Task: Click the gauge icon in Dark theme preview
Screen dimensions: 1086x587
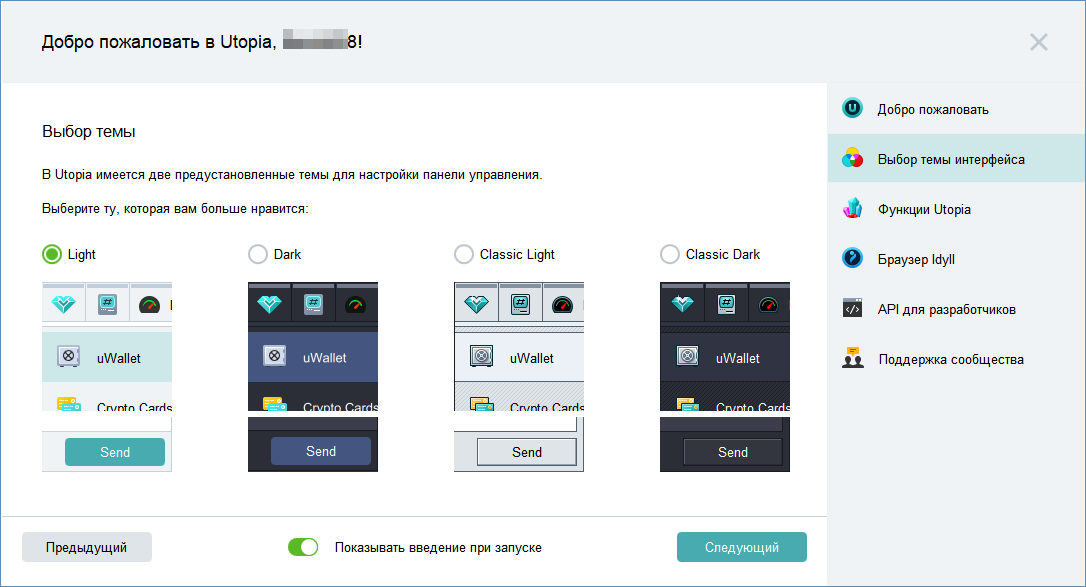Action: click(355, 305)
